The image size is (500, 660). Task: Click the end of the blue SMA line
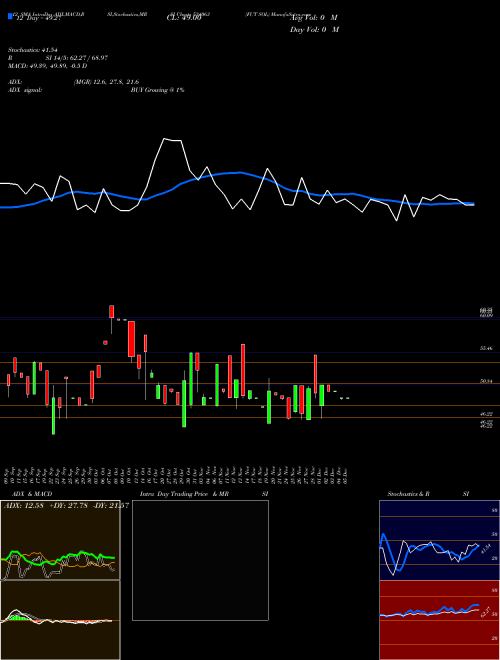coord(473,204)
